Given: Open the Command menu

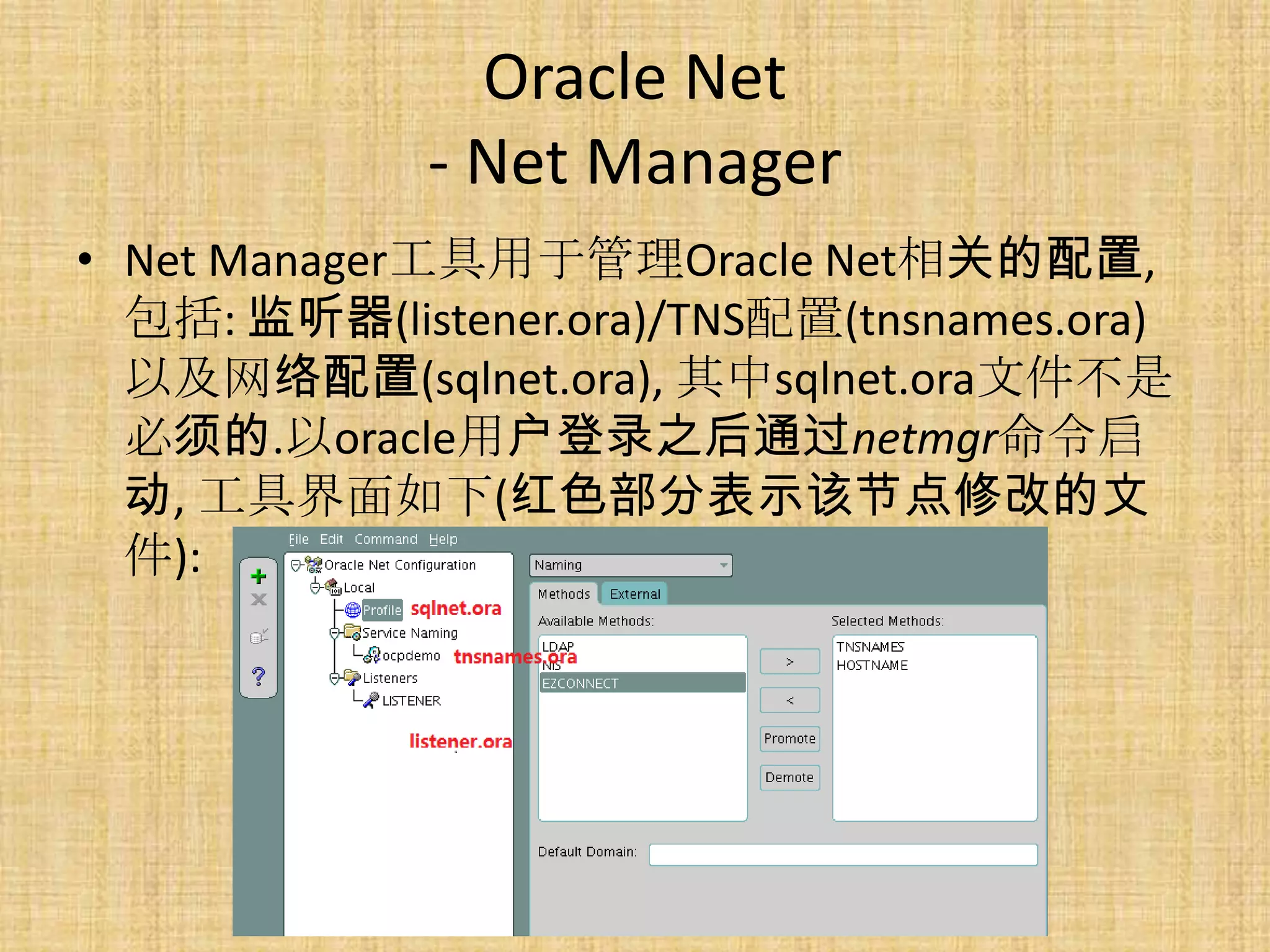Looking at the screenshot, I should [x=386, y=539].
